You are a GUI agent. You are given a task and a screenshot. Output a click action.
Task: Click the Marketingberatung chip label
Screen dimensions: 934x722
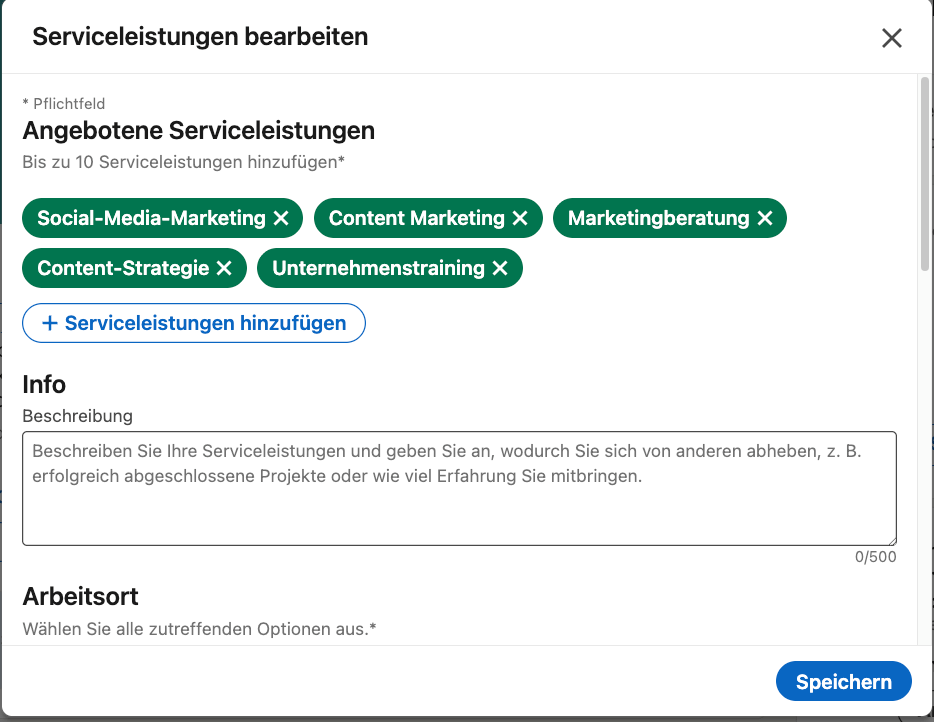[x=658, y=218]
